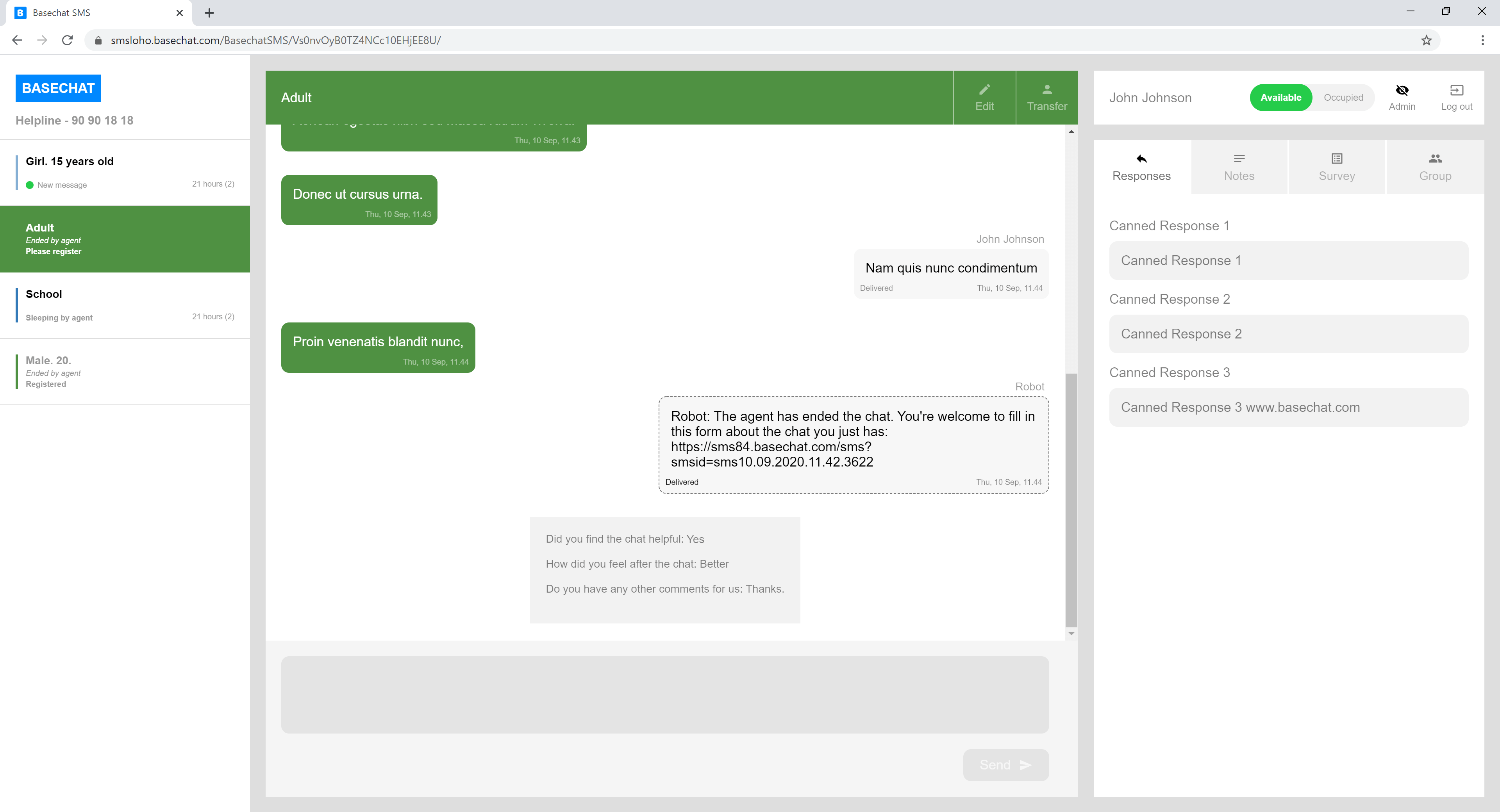Click 'Do you have any other comments' line

(664, 589)
